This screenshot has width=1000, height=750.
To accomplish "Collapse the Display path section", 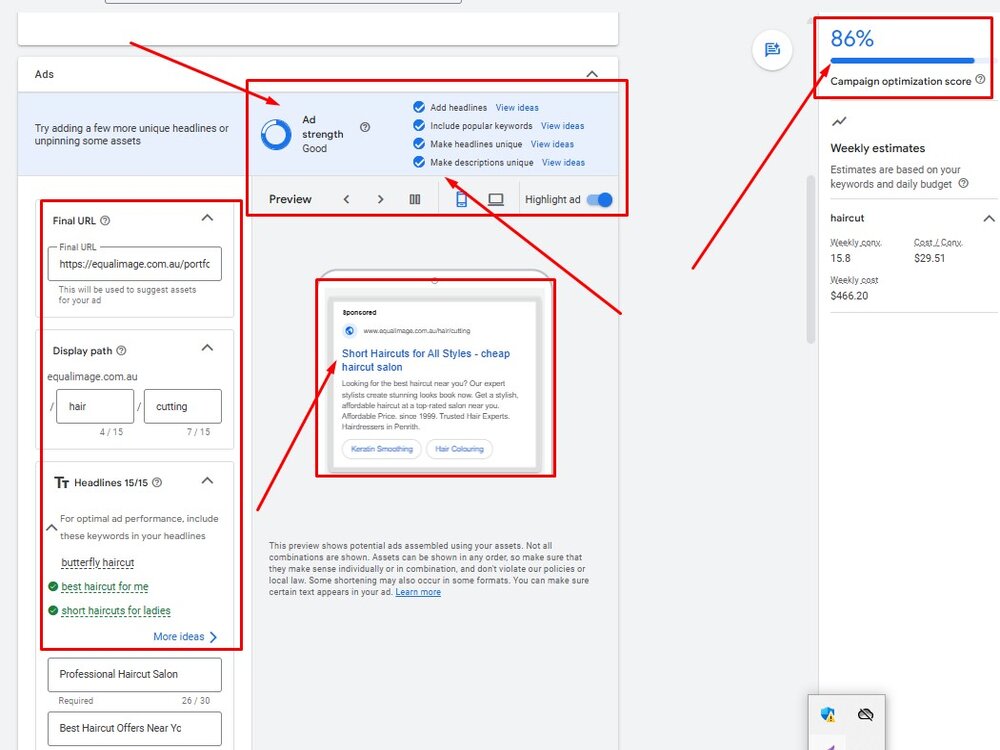I will point(207,348).
